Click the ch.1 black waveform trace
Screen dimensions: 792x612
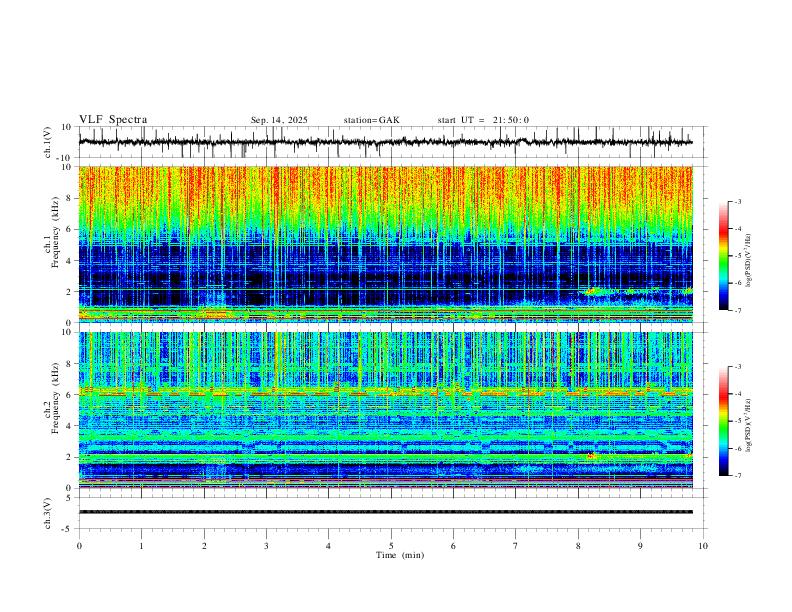coord(385,142)
